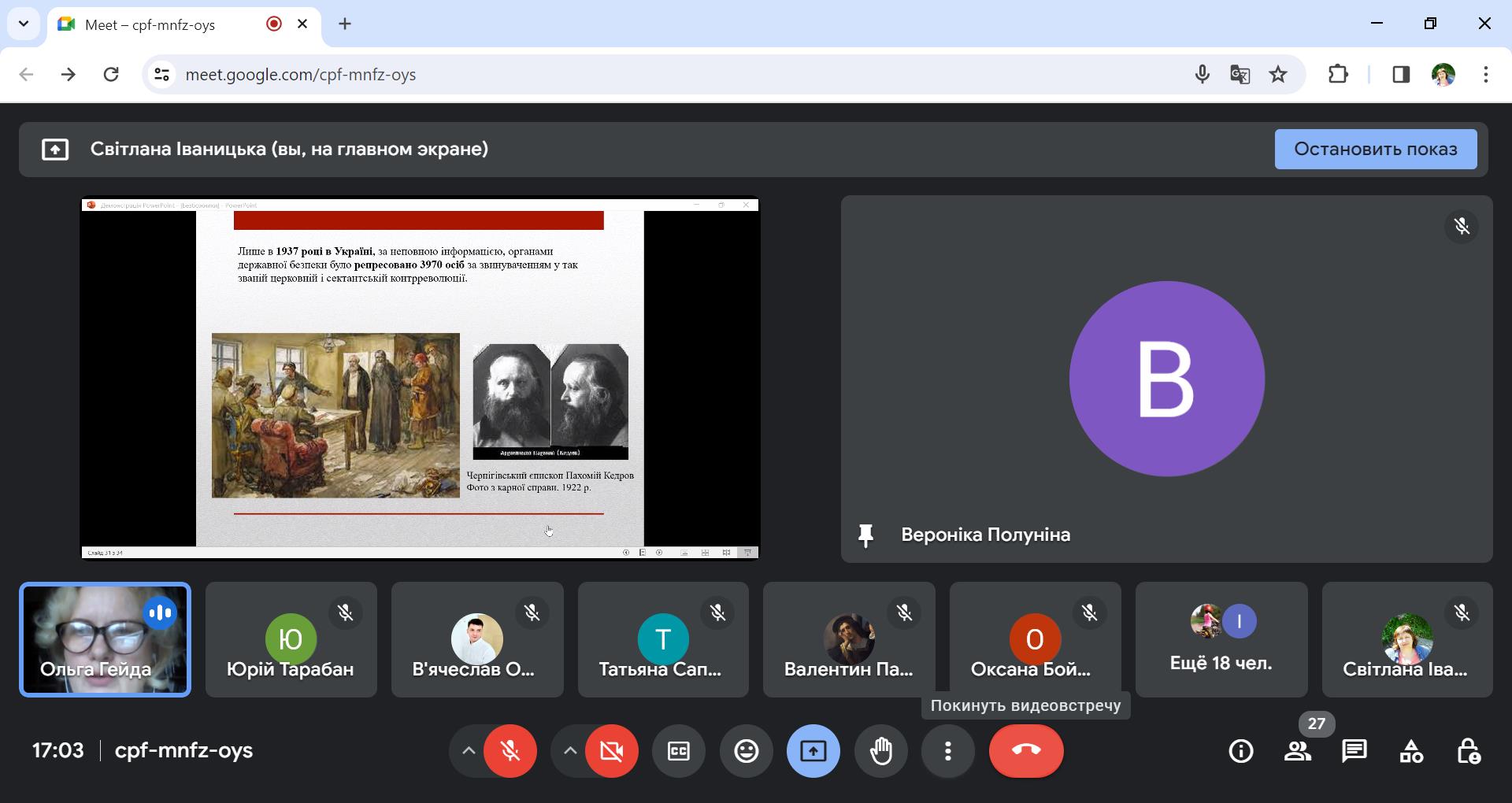Image resolution: width=1512 pixels, height=803 pixels.
Task: Select Світлана Іва... participant tile
Action: [x=1407, y=639]
